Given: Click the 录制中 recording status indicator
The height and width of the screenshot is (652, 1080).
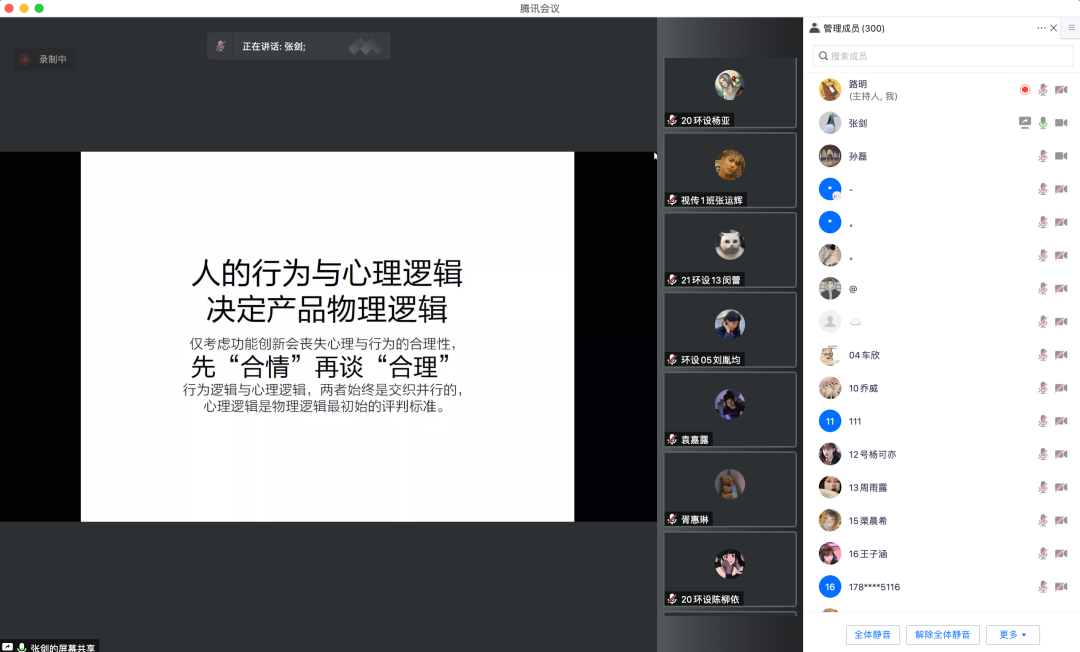Looking at the screenshot, I should click(x=44, y=59).
